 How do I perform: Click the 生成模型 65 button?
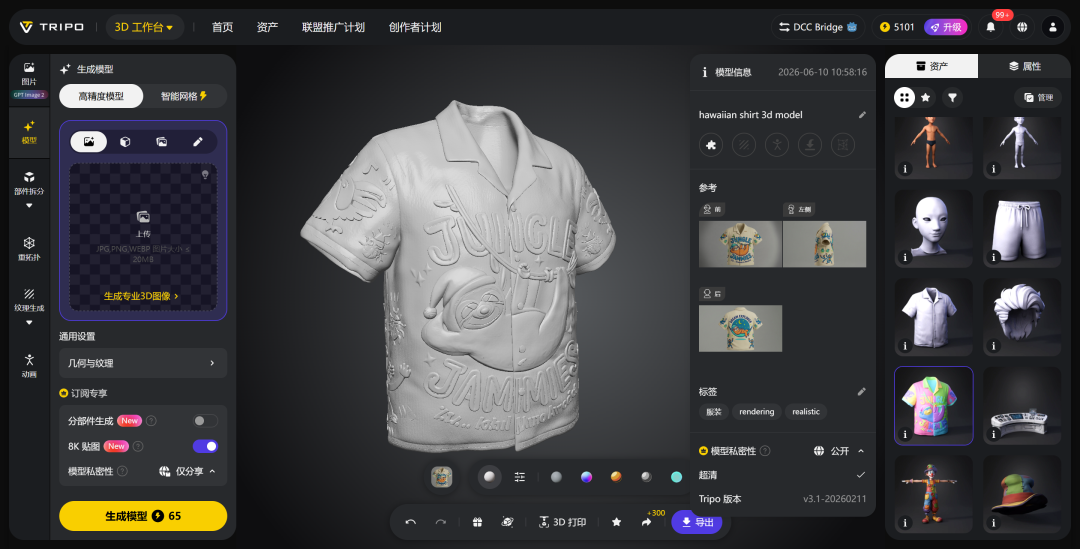[x=143, y=516]
